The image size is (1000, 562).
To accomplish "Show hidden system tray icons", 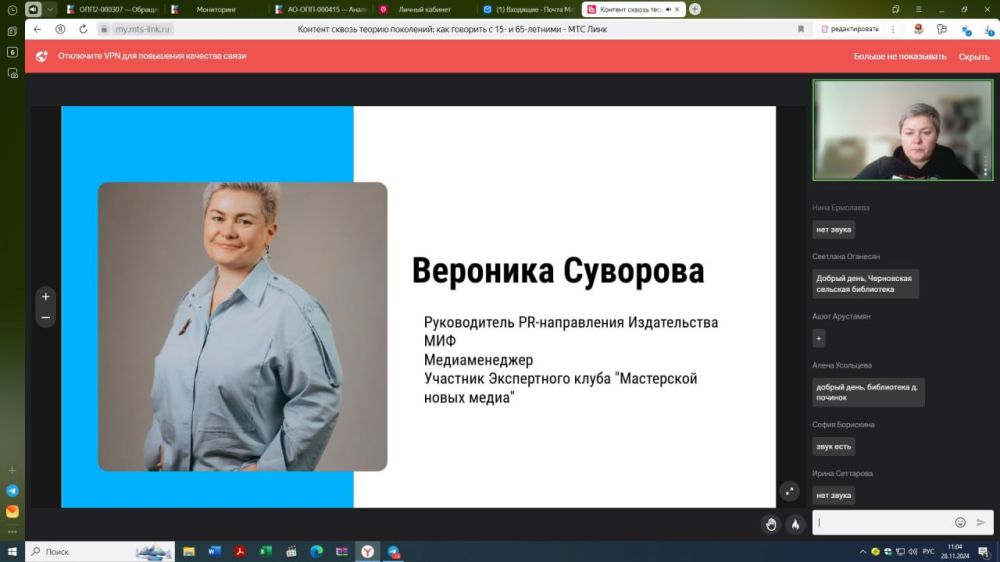I will pyautogui.click(x=862, y=552).
